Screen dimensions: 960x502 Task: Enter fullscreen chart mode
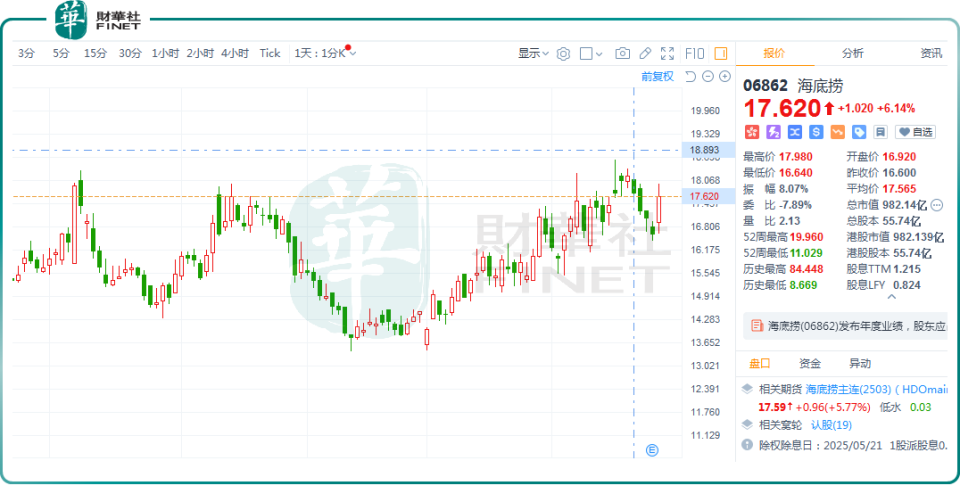pos(667,53)
